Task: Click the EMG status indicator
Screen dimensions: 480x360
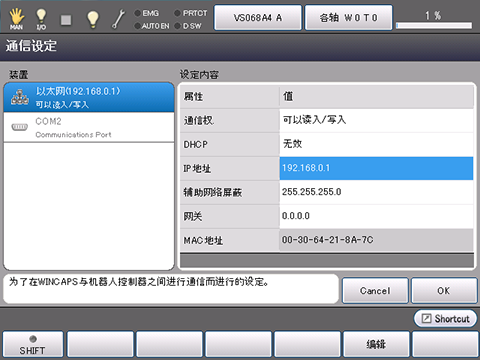Action: coord(147,13)
